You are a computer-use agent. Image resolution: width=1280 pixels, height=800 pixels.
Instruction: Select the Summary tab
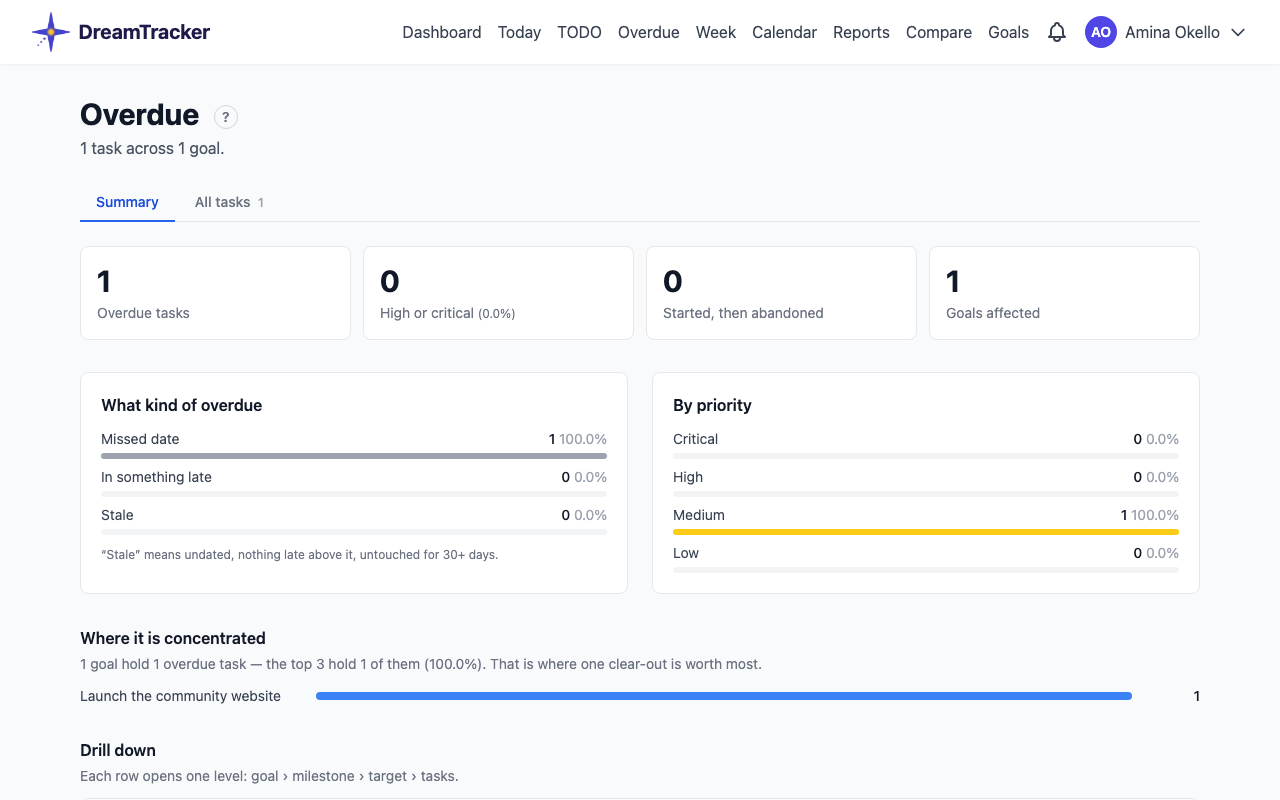(127, 202)
